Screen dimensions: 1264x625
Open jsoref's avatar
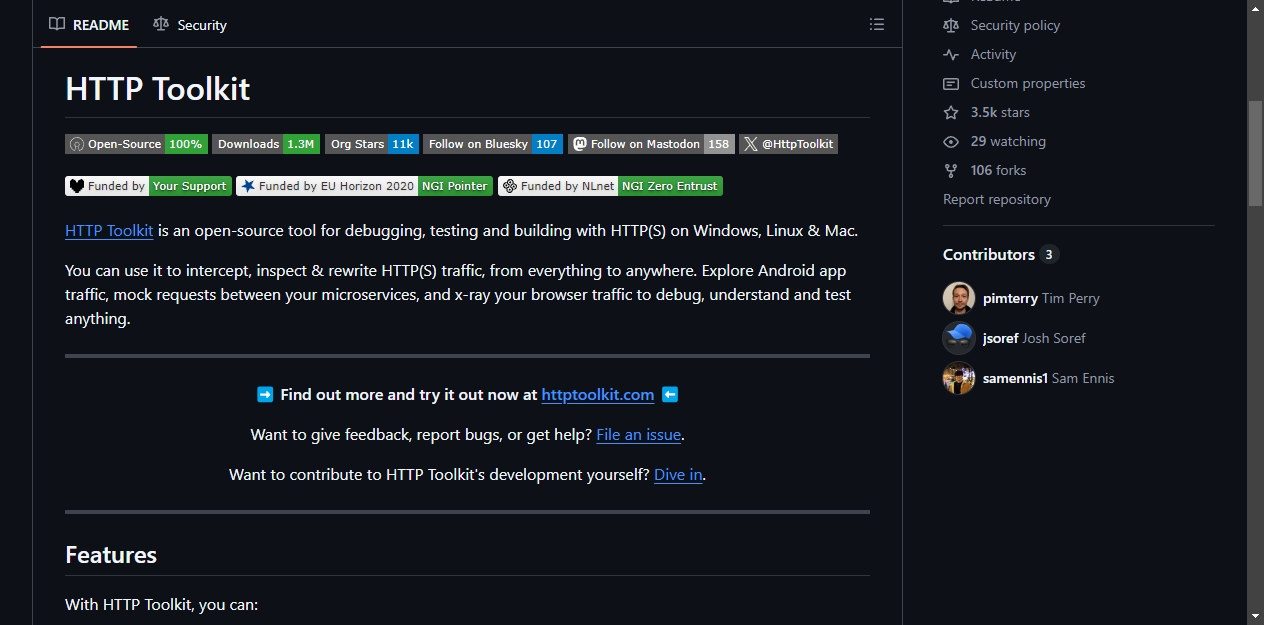[x=959, y=338]
